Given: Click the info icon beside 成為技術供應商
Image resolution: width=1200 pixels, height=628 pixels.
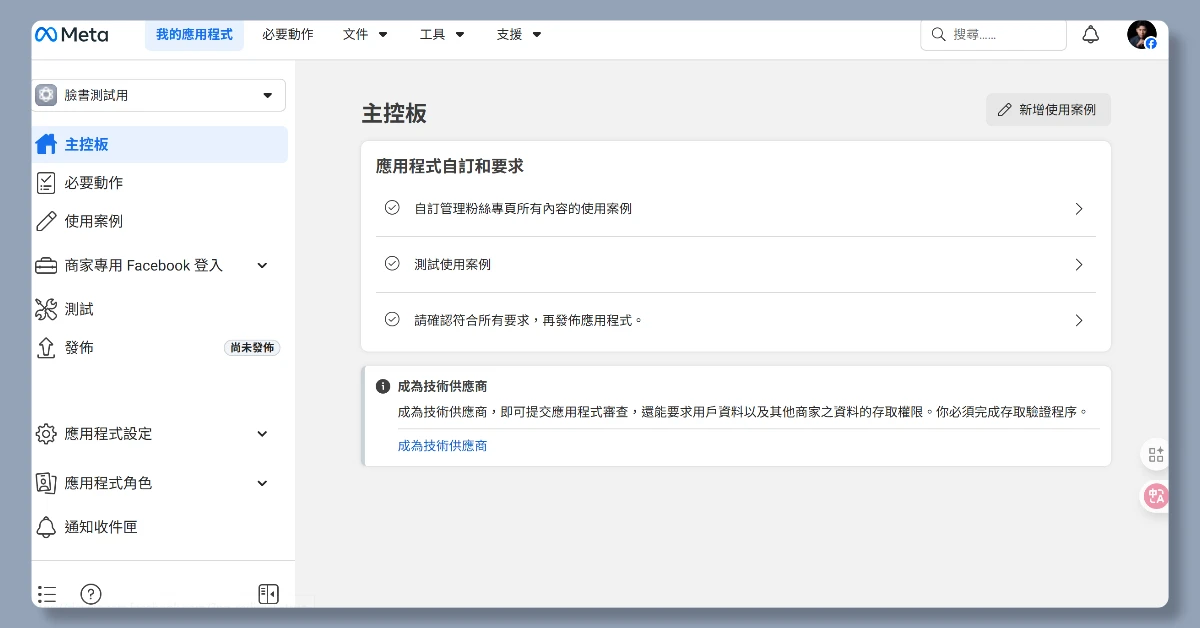Looking at the screenshot, I should tap(383, 386).
